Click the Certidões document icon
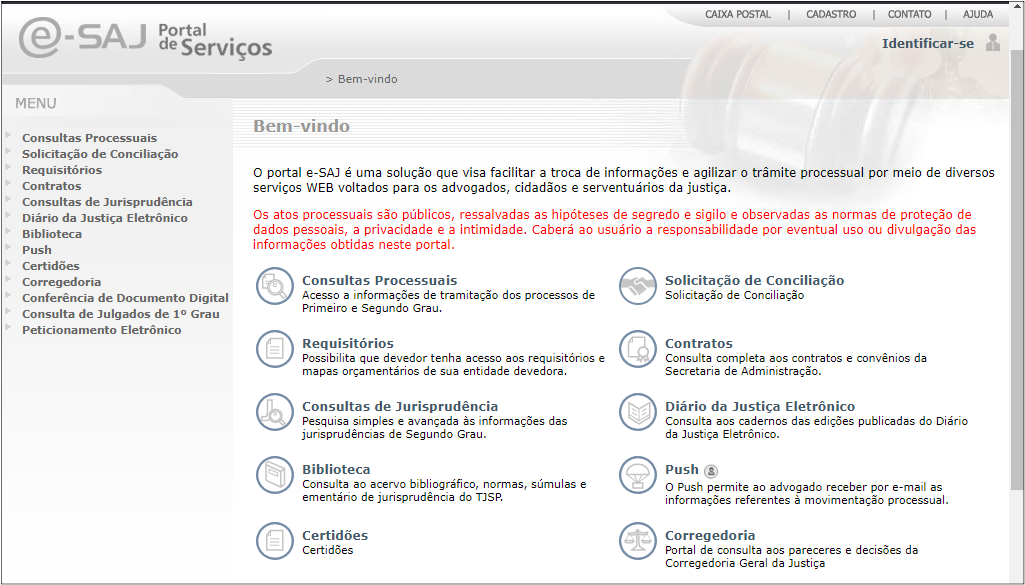The image size is (1025, 585). (275, 541)
